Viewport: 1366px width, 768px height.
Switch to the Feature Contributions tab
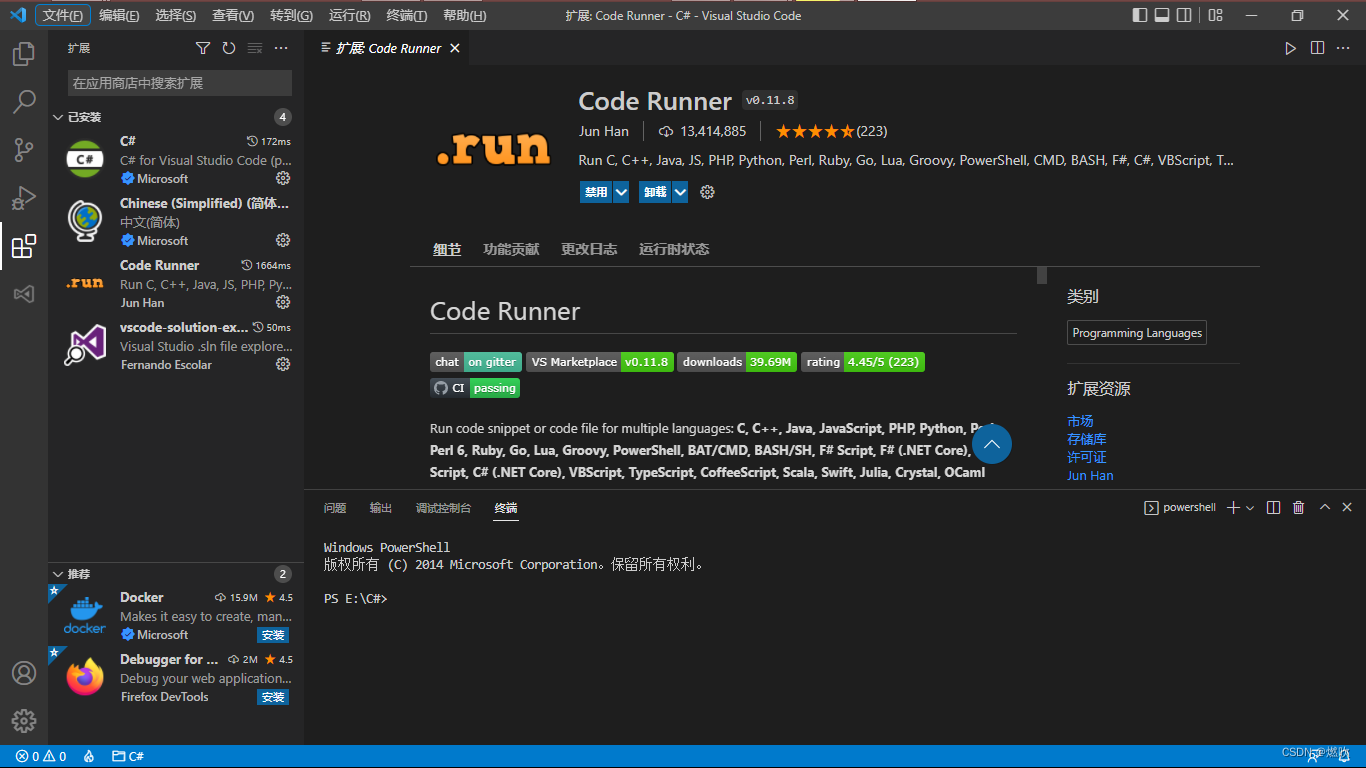coord(511,249)
